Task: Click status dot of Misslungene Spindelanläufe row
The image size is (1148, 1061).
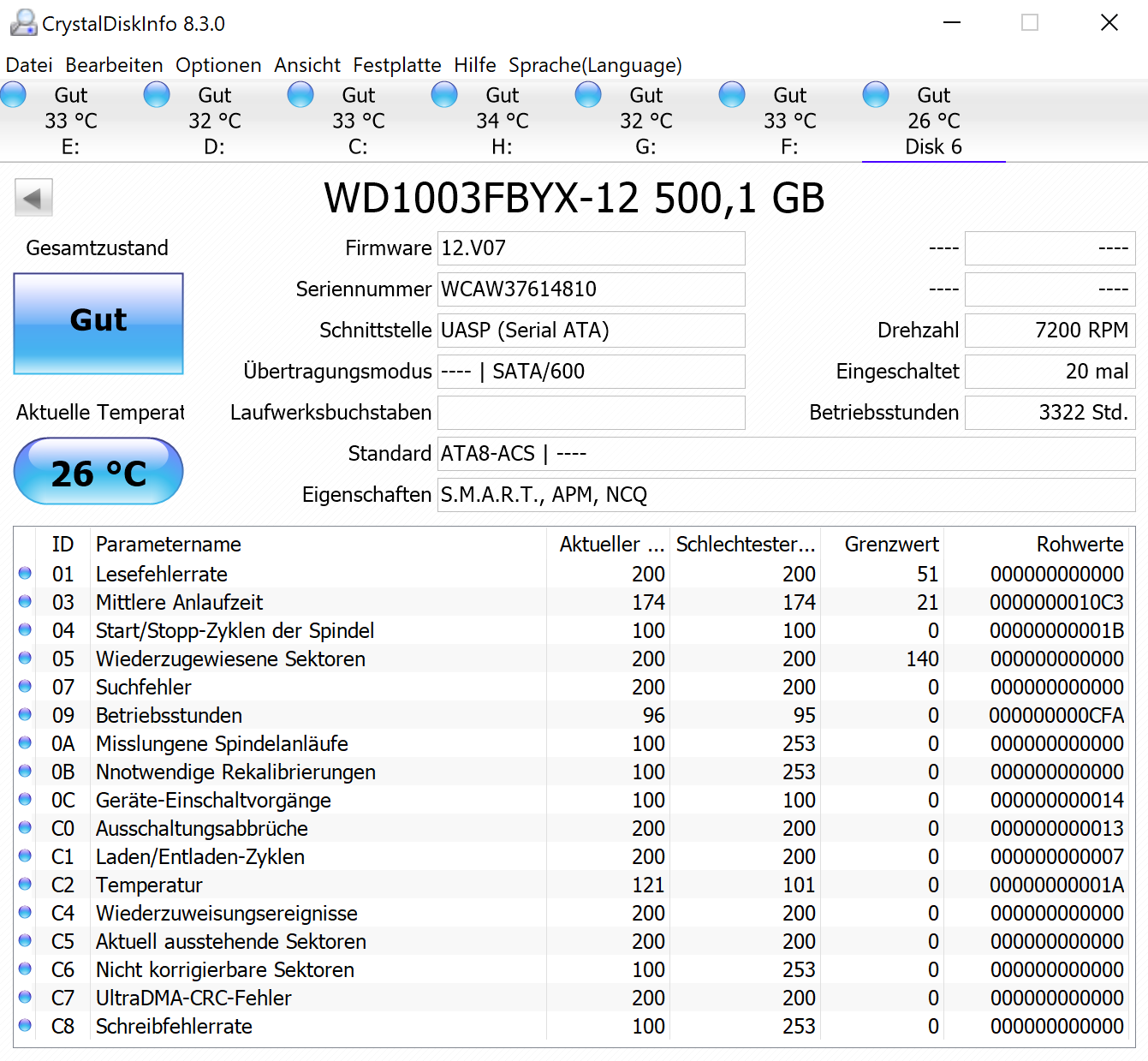Action: point(25,742)
